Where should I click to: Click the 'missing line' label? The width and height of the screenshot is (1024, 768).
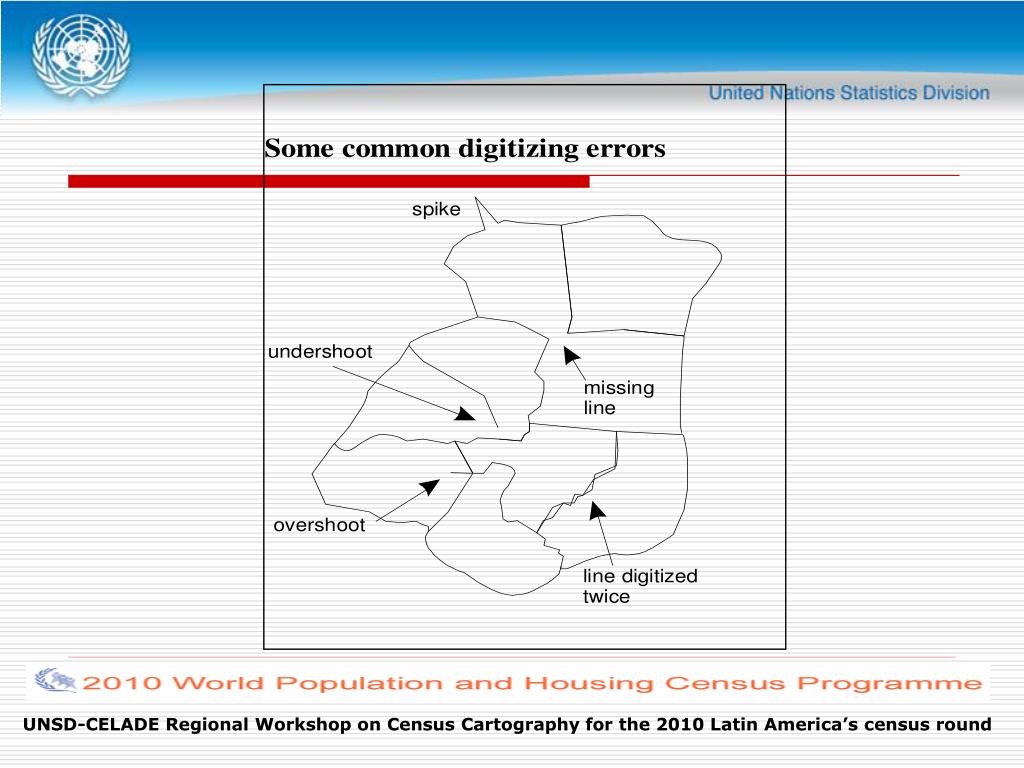(618, 397)
